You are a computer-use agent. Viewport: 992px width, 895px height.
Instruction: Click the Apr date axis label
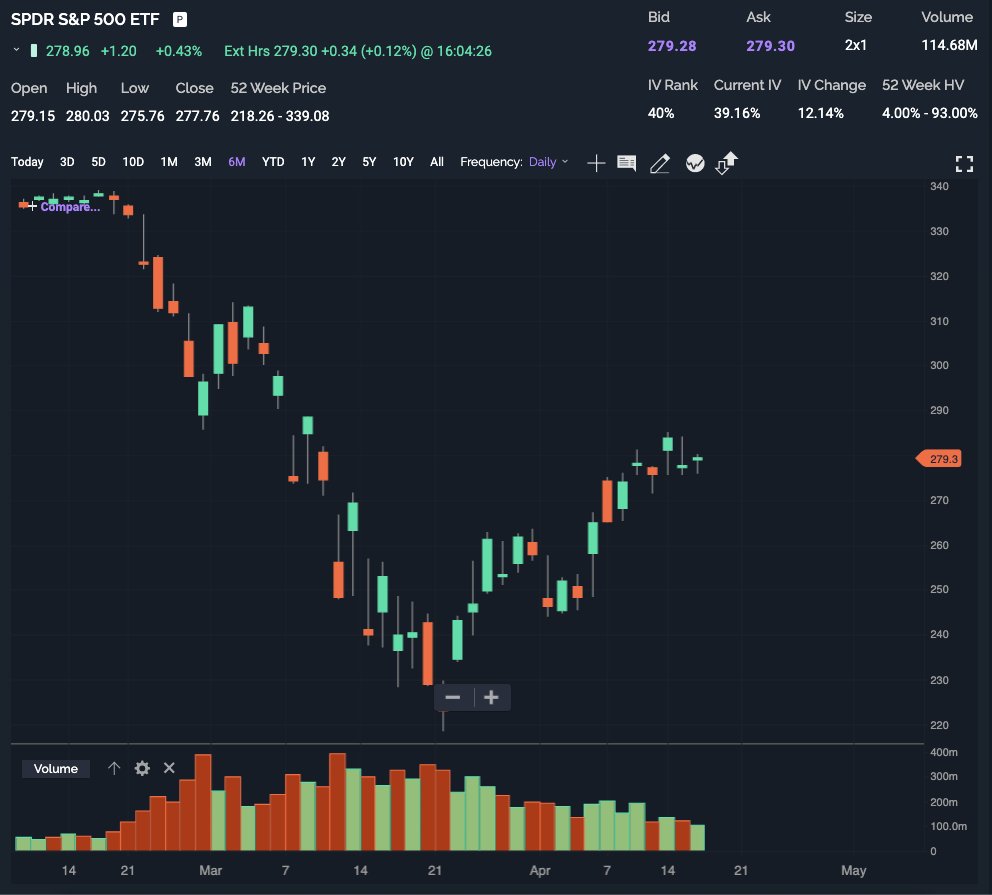(x=540, y=870)
